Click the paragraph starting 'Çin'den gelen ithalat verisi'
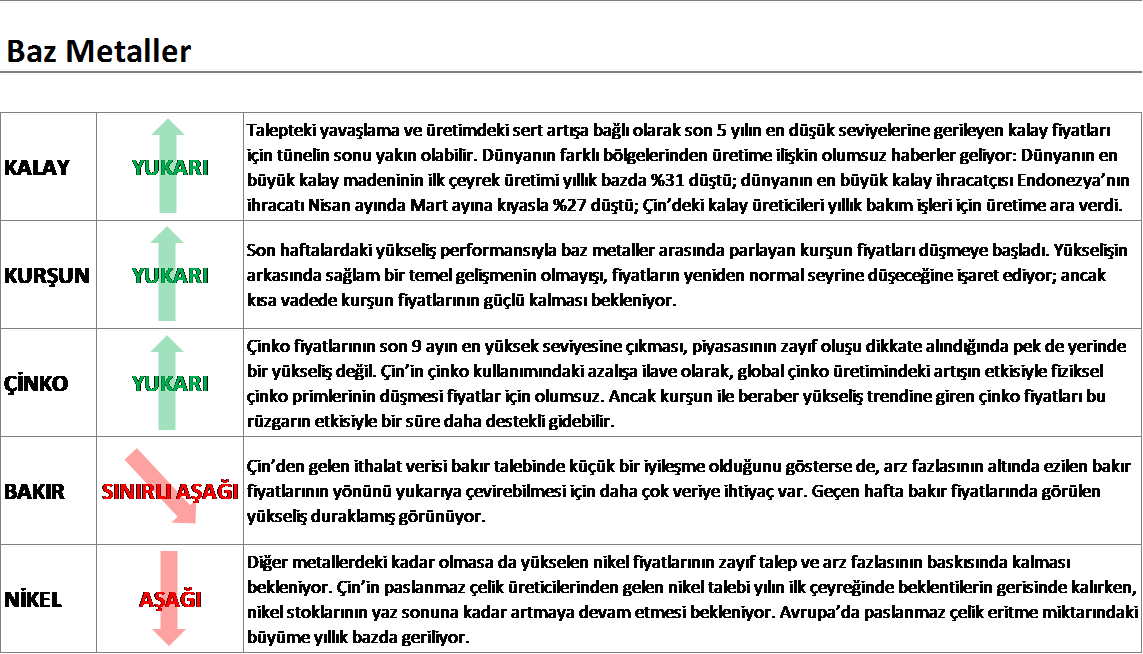This screenshot has height=654, width=1143. pos(689,491)
